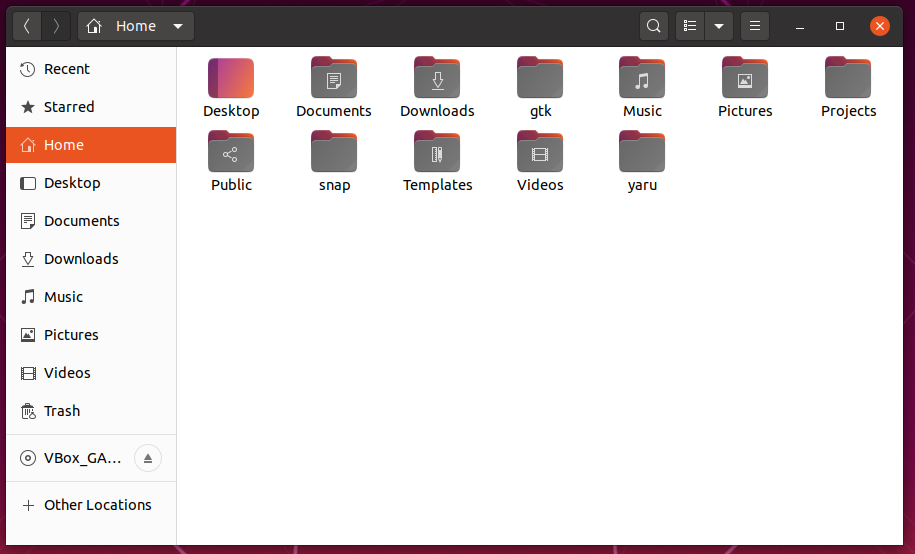Open Downloads in the sidebar
The image size is (915, 554).
coord(91,259)
